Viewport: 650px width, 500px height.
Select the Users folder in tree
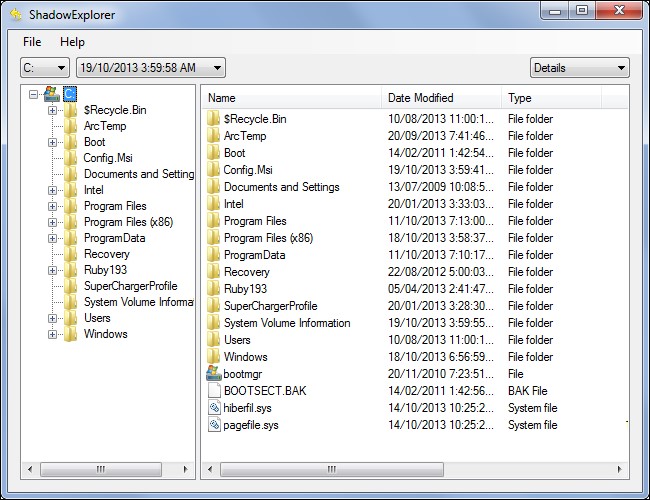pos(97,318)
